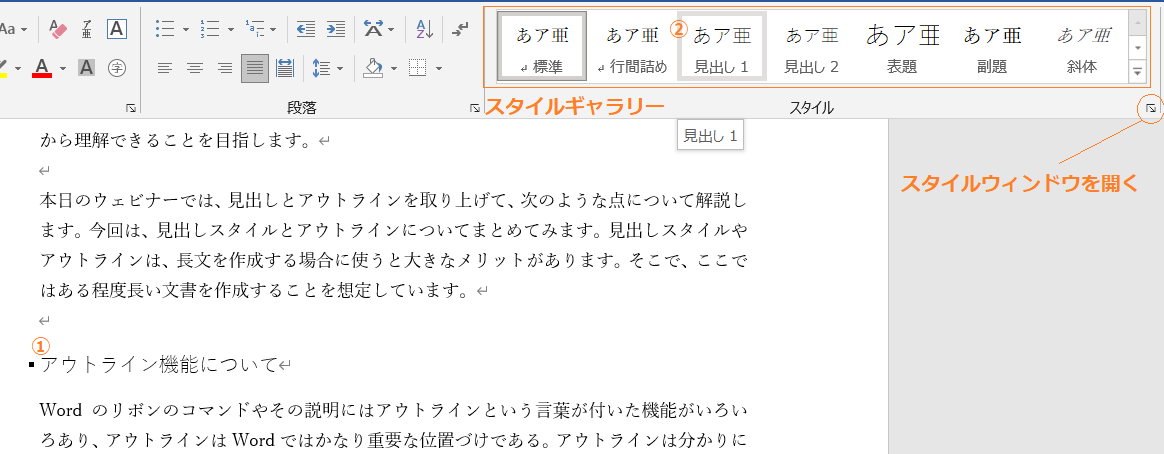Toggle Justify paragraph alignment

(255, 68)
